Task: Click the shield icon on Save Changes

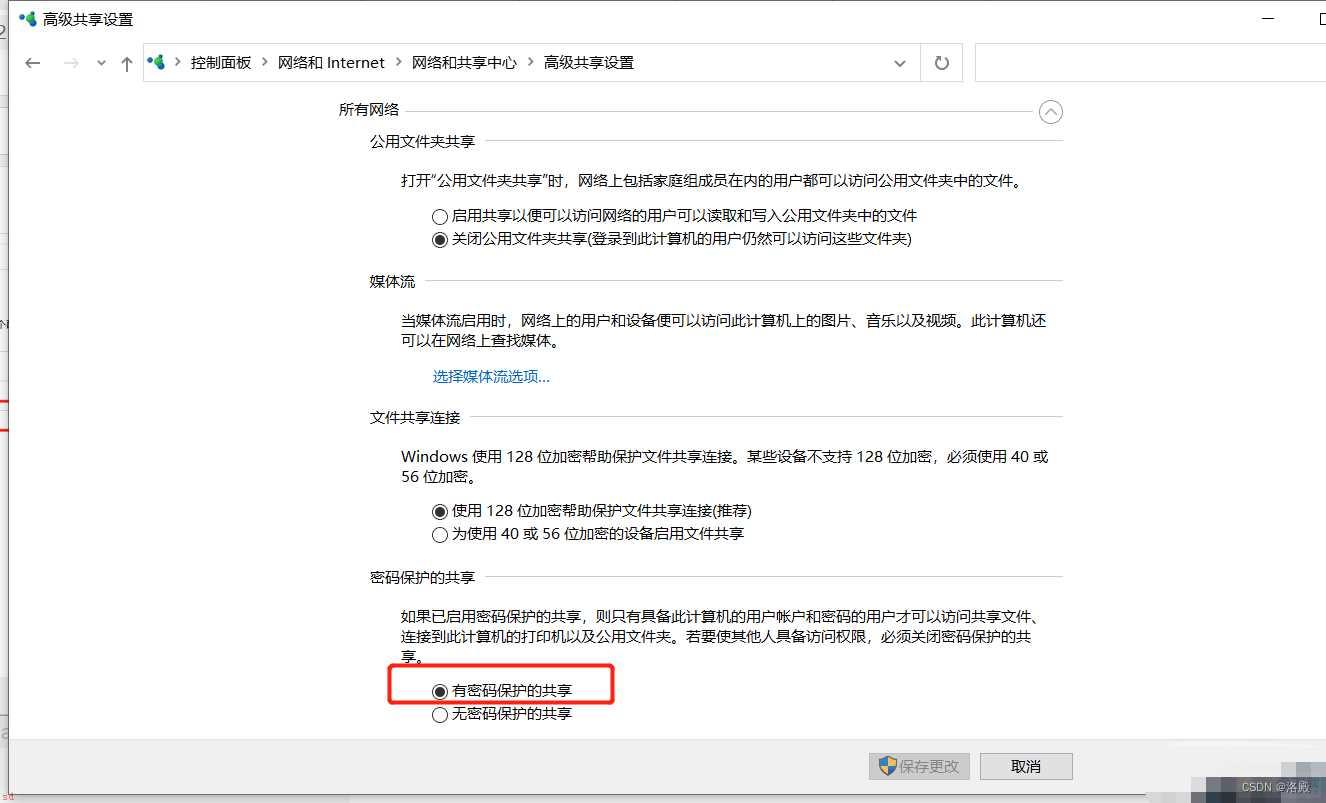Action: click(x=887, y=766)
